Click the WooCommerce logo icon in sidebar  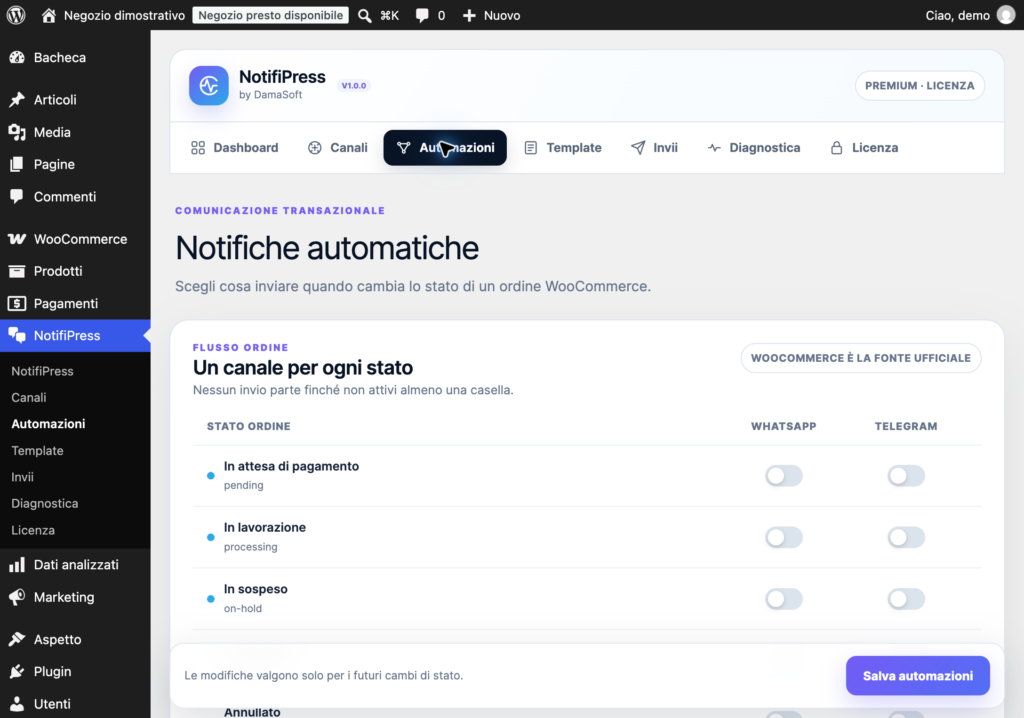[17, 239]
